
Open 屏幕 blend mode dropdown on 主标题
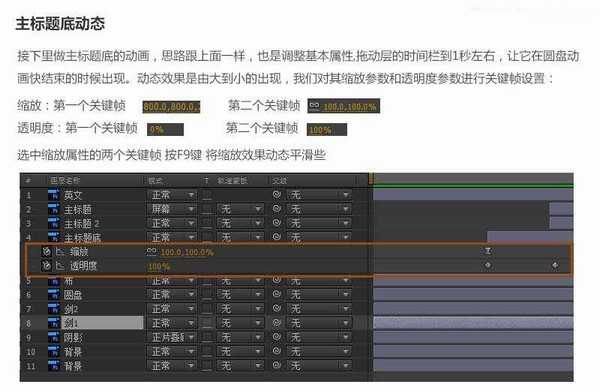(x=171, y=209)
